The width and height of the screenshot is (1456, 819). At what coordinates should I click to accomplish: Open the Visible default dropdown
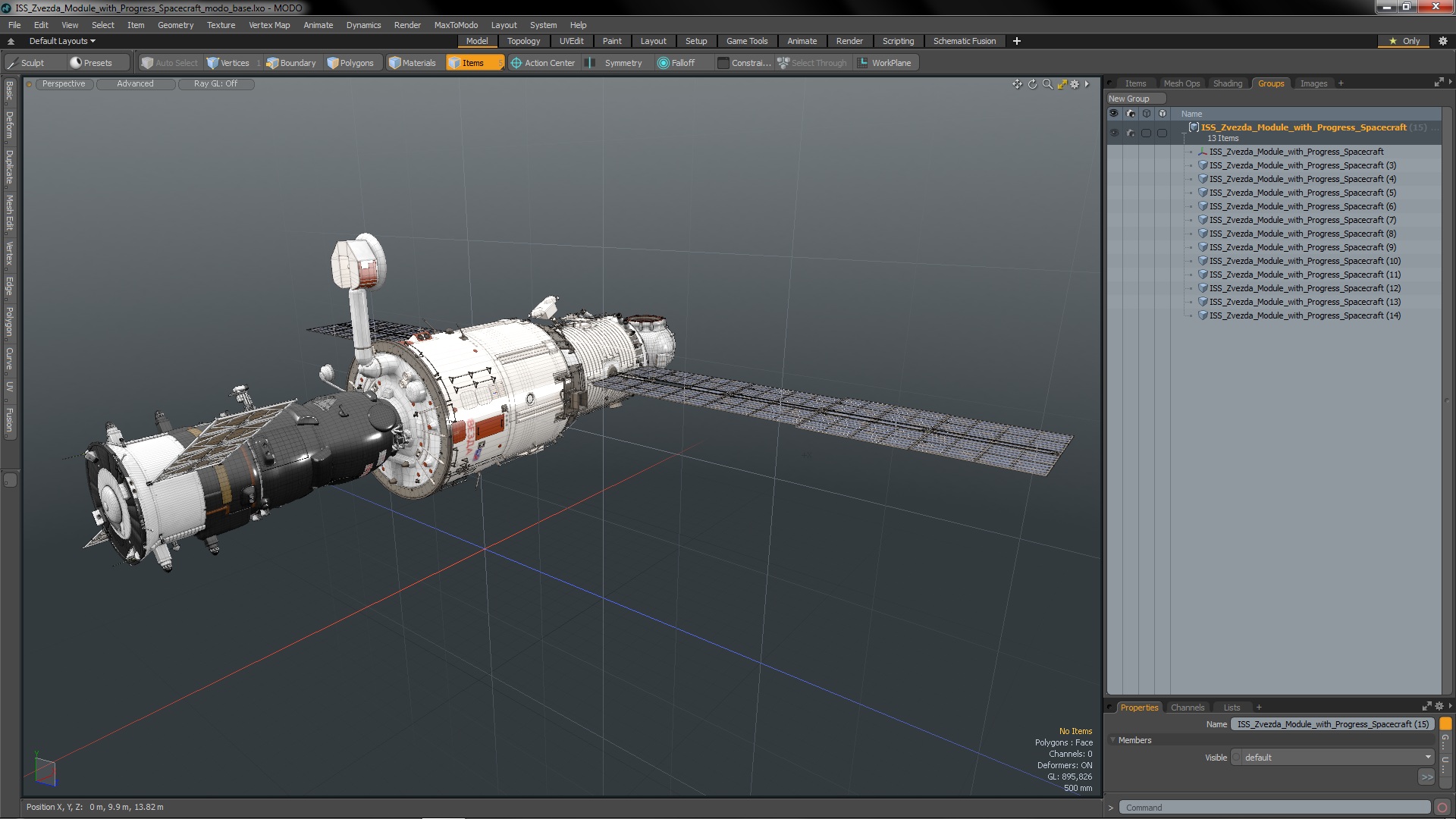(x=1333, y=758)
